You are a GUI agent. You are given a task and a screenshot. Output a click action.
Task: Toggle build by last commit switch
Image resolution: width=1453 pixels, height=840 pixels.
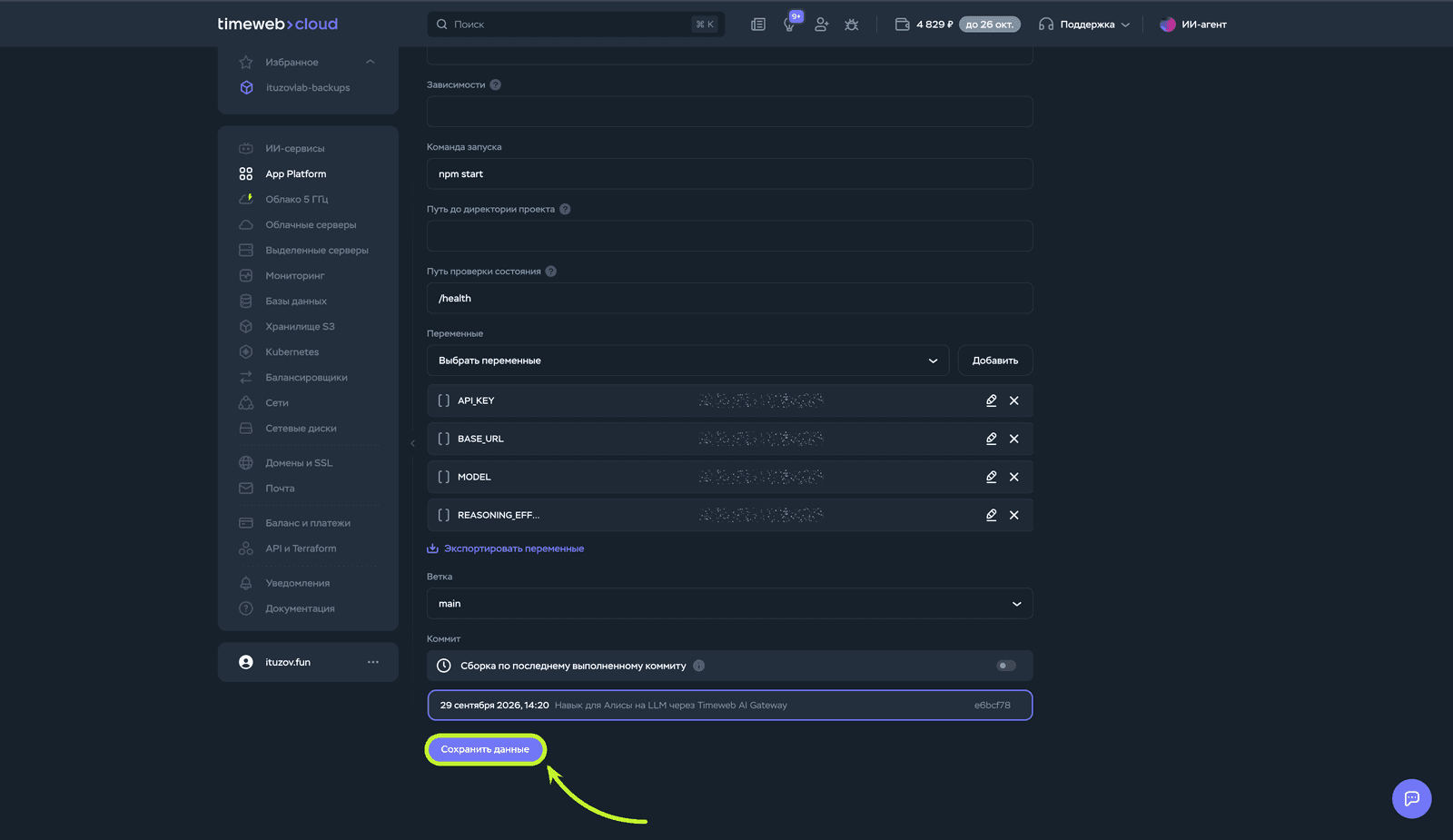point(1006,666)
